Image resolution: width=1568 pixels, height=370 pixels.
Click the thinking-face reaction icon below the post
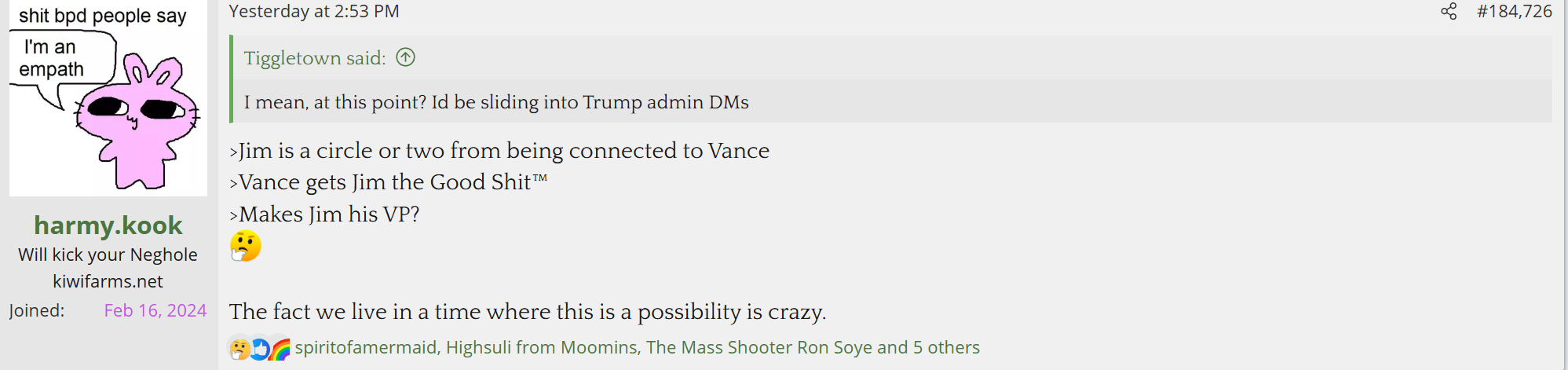pyautogui.click(x=239, y=348)
